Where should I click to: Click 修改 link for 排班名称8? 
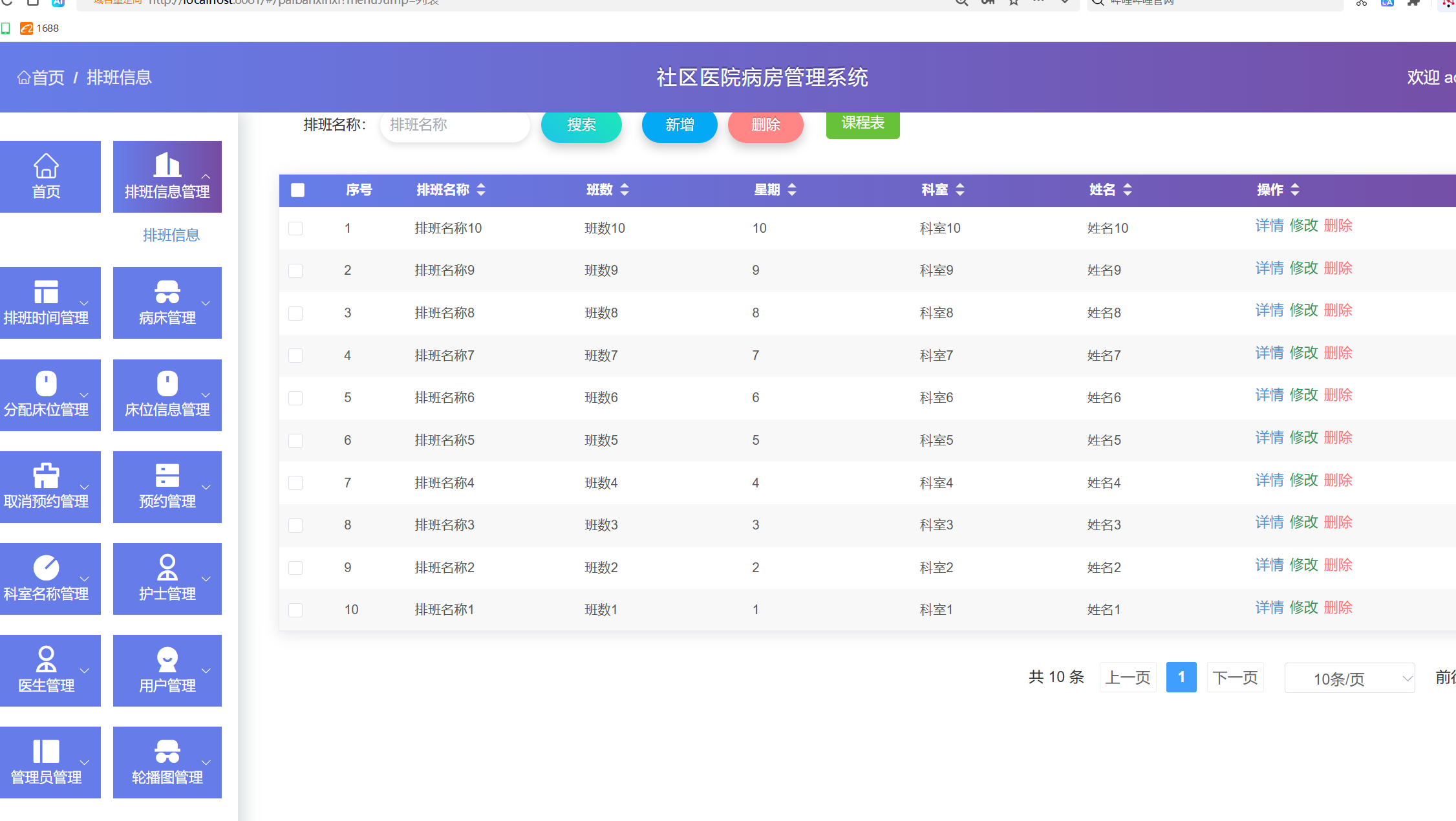click(1303, 310)
